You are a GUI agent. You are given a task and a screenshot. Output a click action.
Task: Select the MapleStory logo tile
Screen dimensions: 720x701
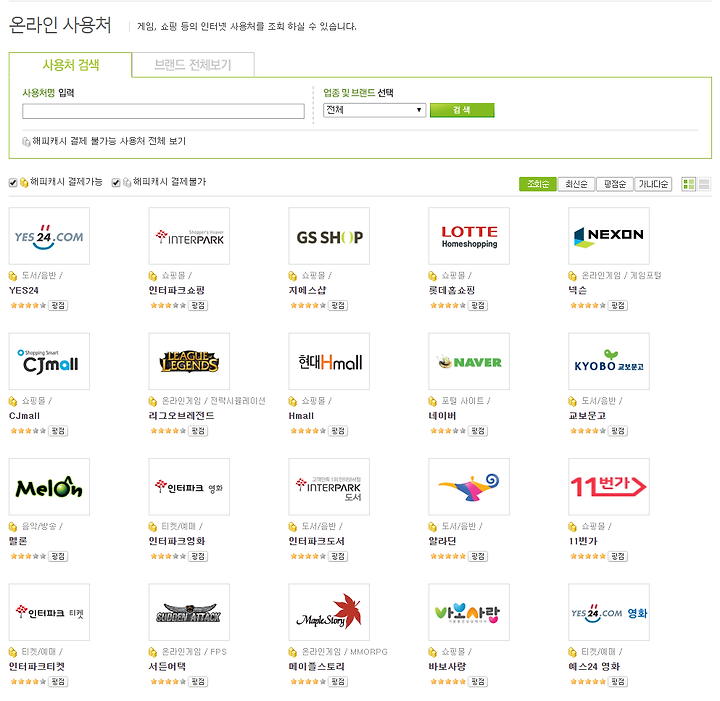pos(329,612)
